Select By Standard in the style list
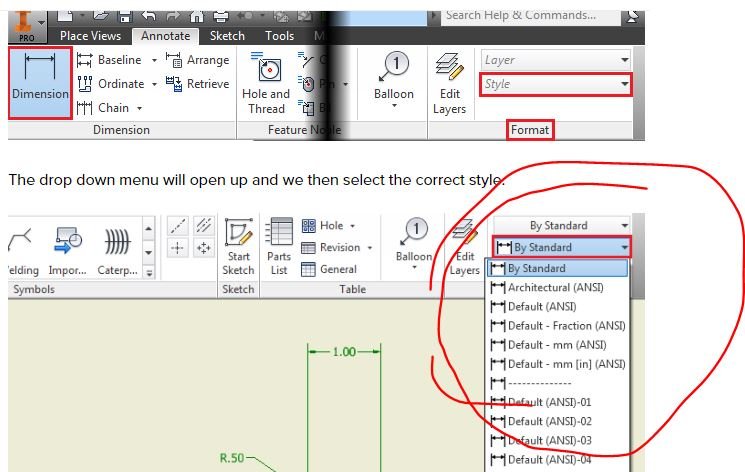745x472 pixels. (558, 269)
